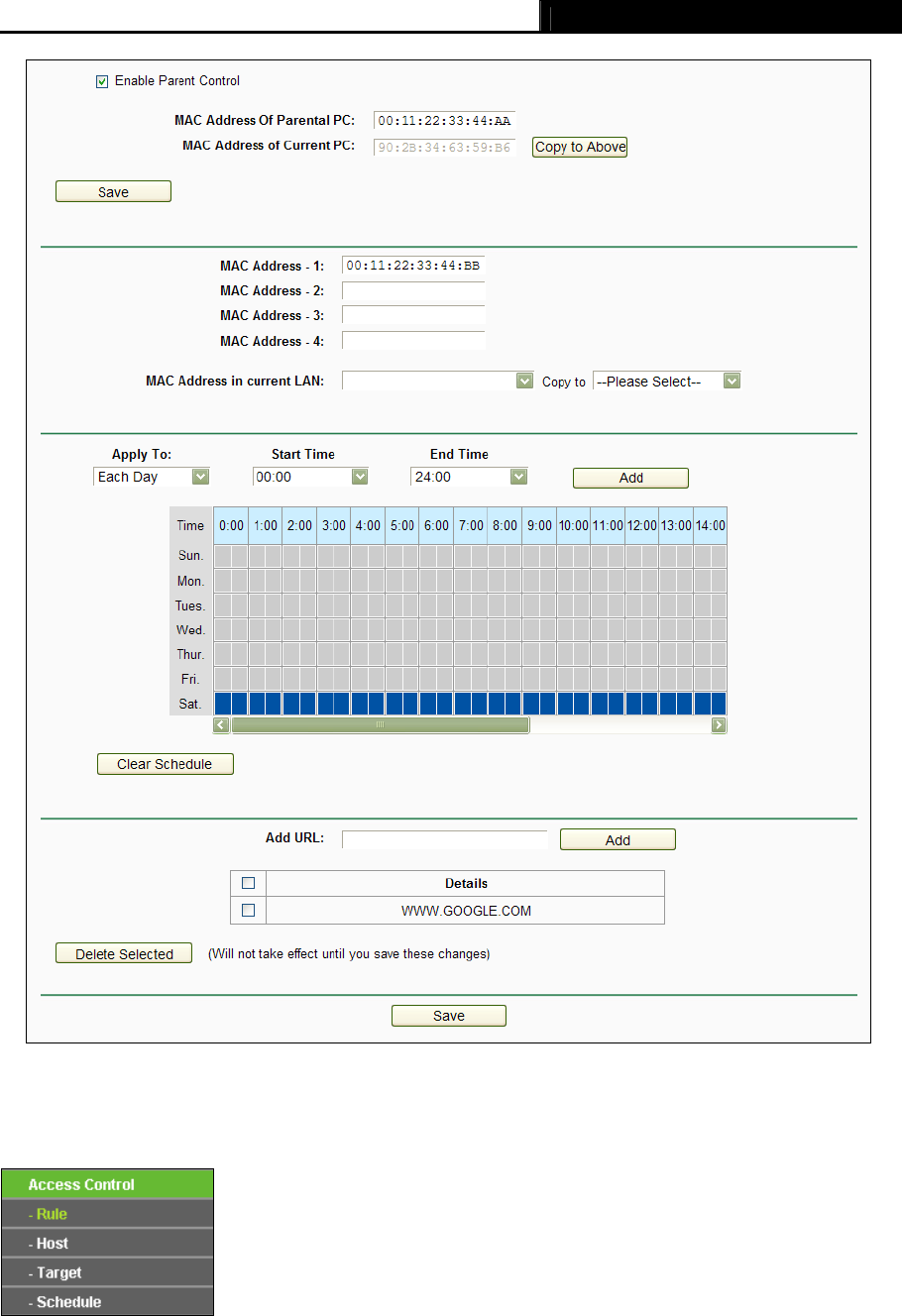Click the Clear Schedule button
The height and width of the screenshot is (1316, 902).
(165, 764)
